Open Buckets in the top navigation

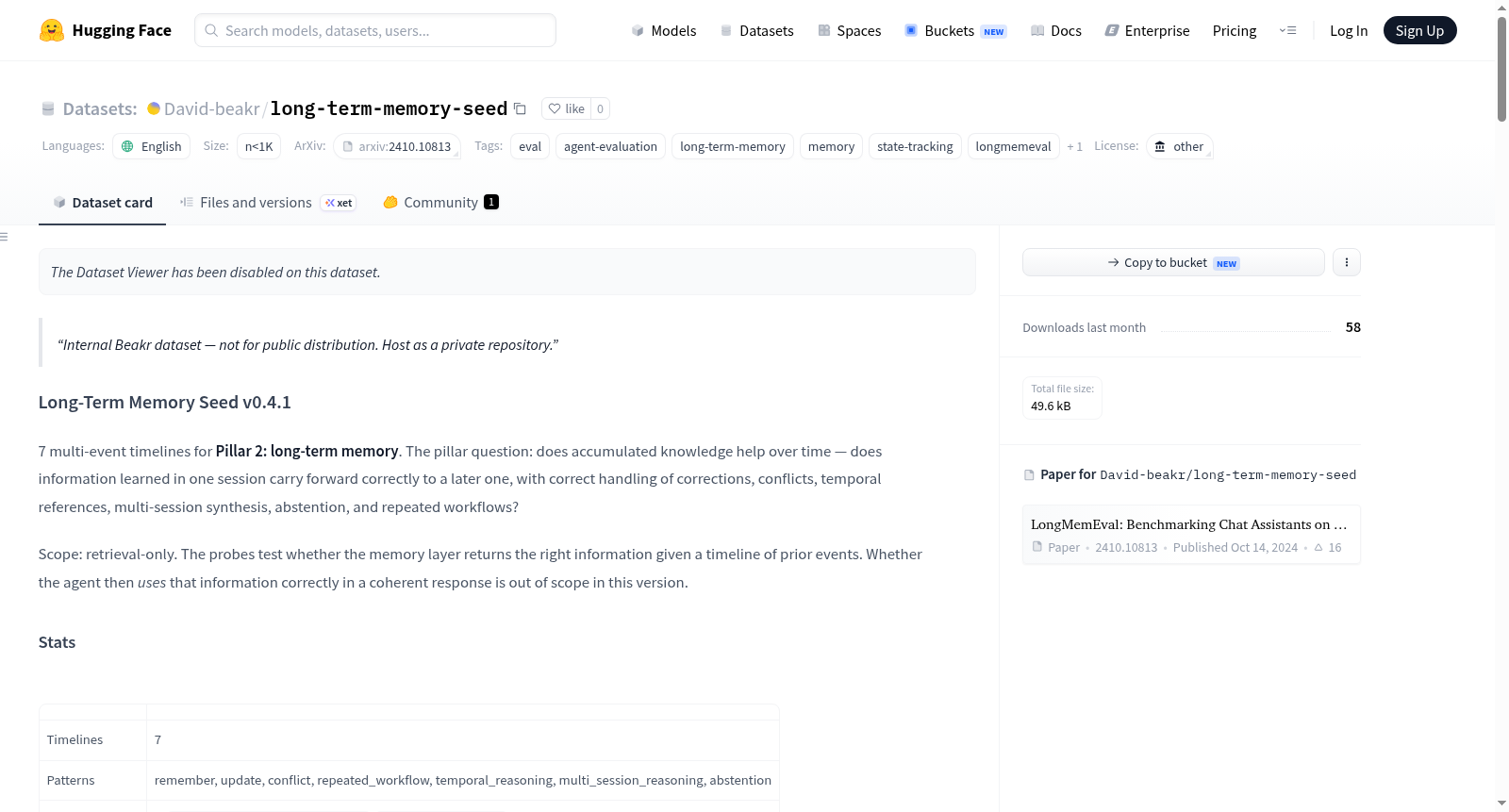pyautogui.click(x=955, y=30)
